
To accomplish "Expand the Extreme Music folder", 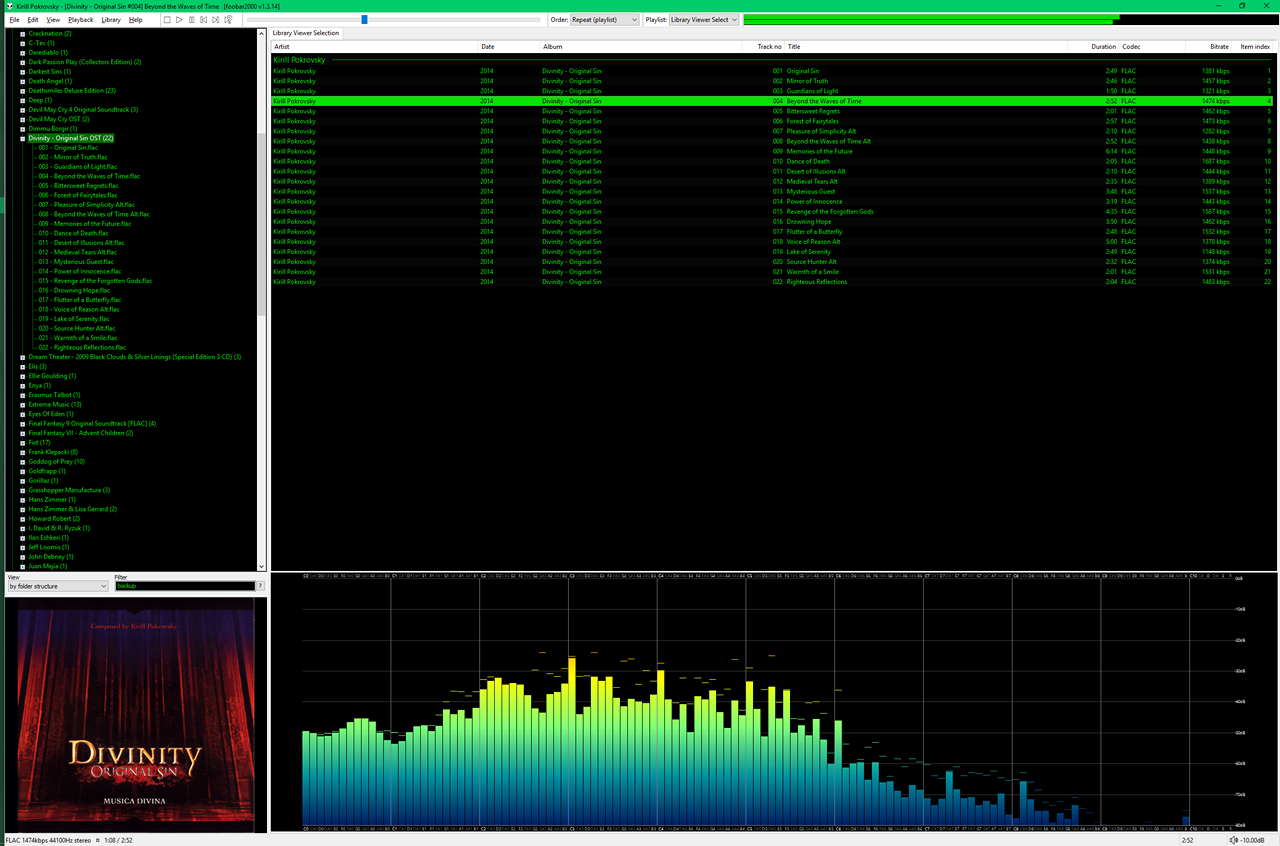I will tap(22, 405).
